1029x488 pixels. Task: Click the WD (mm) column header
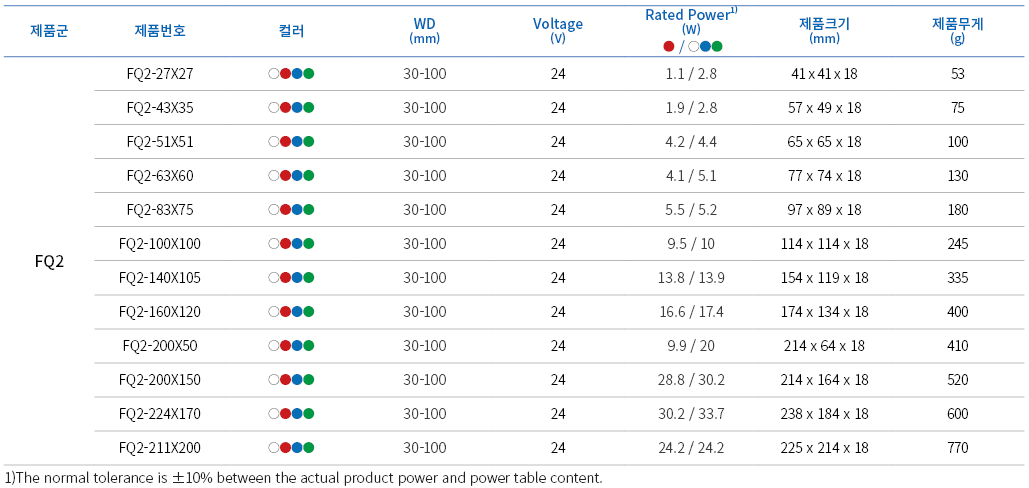click(424, 30)
